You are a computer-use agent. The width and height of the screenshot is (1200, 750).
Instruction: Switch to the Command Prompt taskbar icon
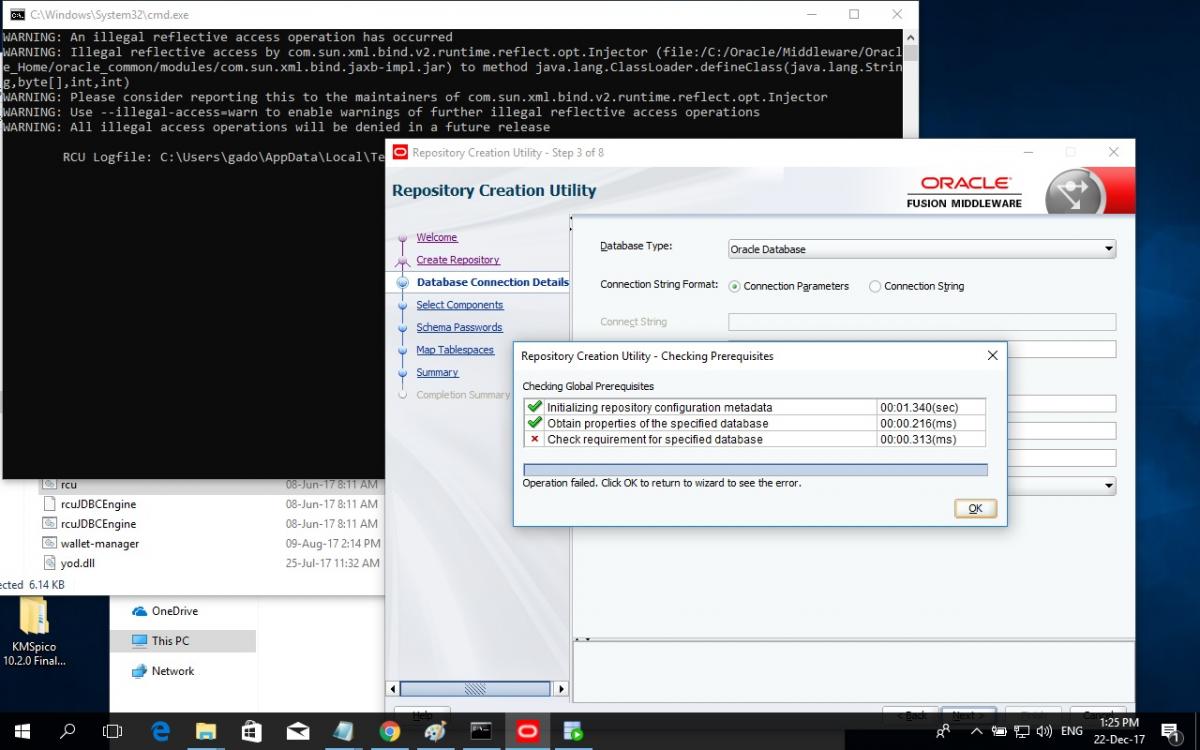click(481, 731)
